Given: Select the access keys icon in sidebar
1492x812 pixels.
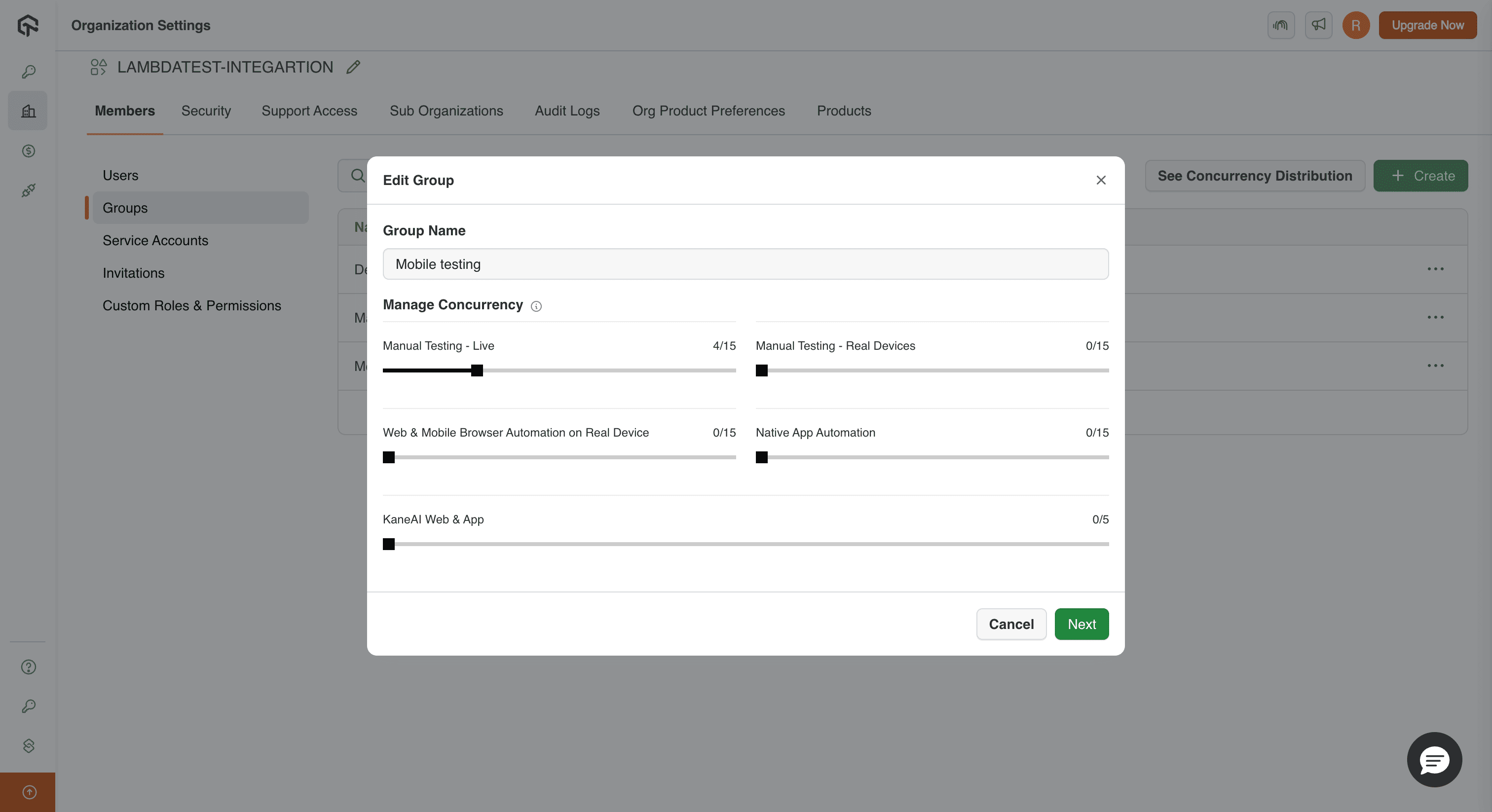Looking at the screenshot, I should click(x=27, y=71).
